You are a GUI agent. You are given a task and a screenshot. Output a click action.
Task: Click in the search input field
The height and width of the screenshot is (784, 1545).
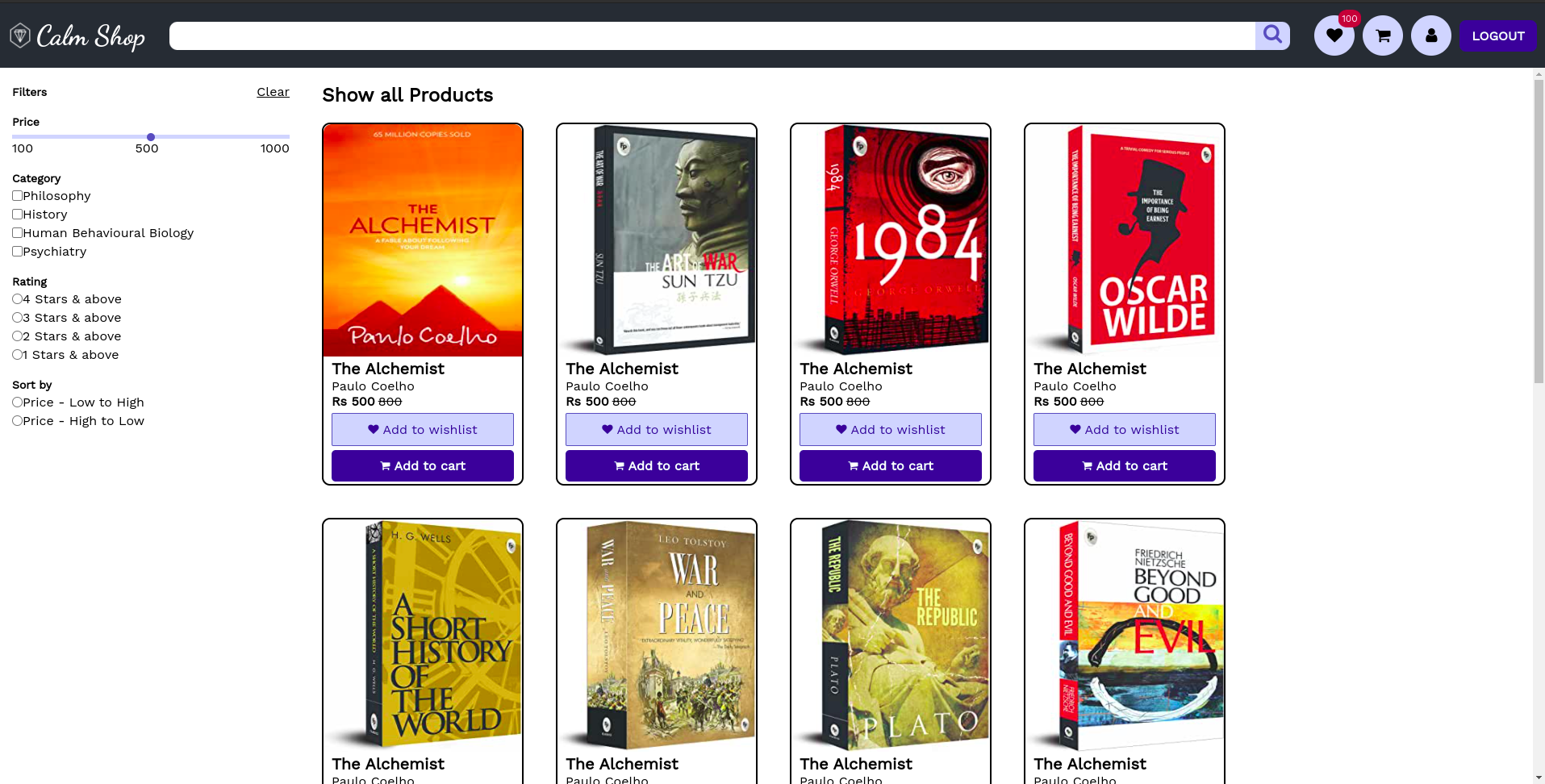712,35
